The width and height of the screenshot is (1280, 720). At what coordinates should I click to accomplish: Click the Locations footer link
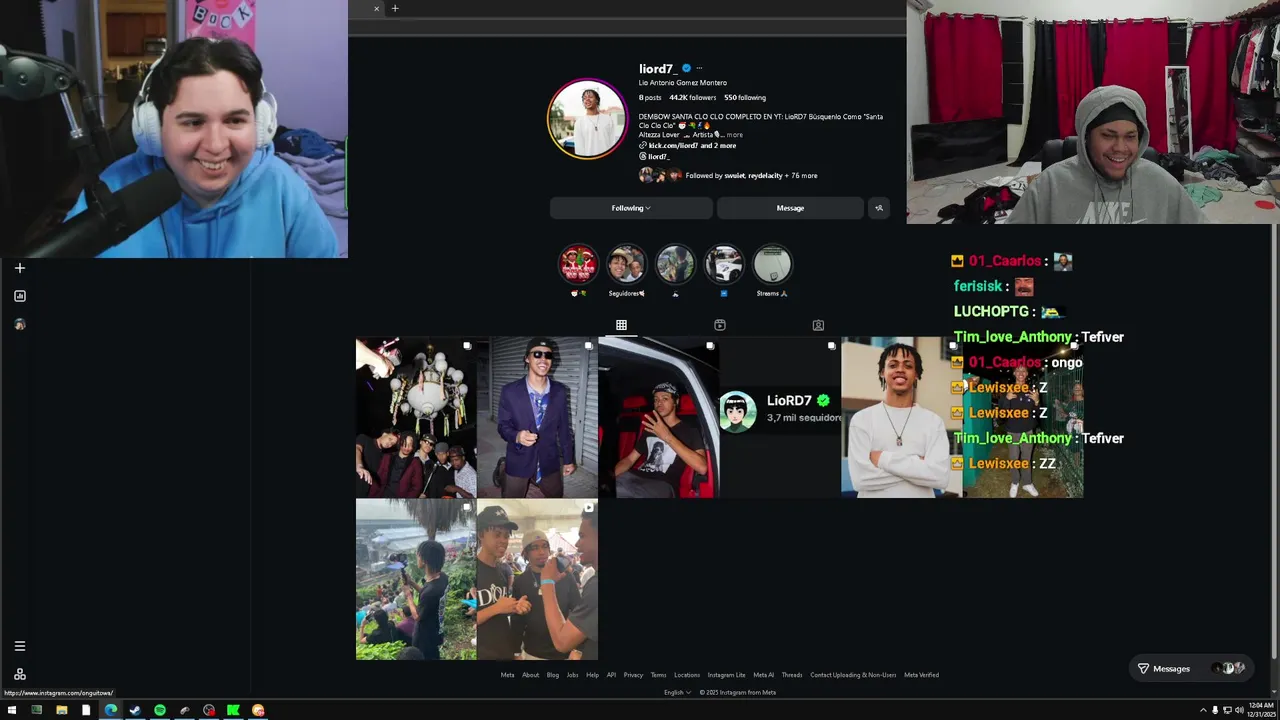click(x=687, y=675)
